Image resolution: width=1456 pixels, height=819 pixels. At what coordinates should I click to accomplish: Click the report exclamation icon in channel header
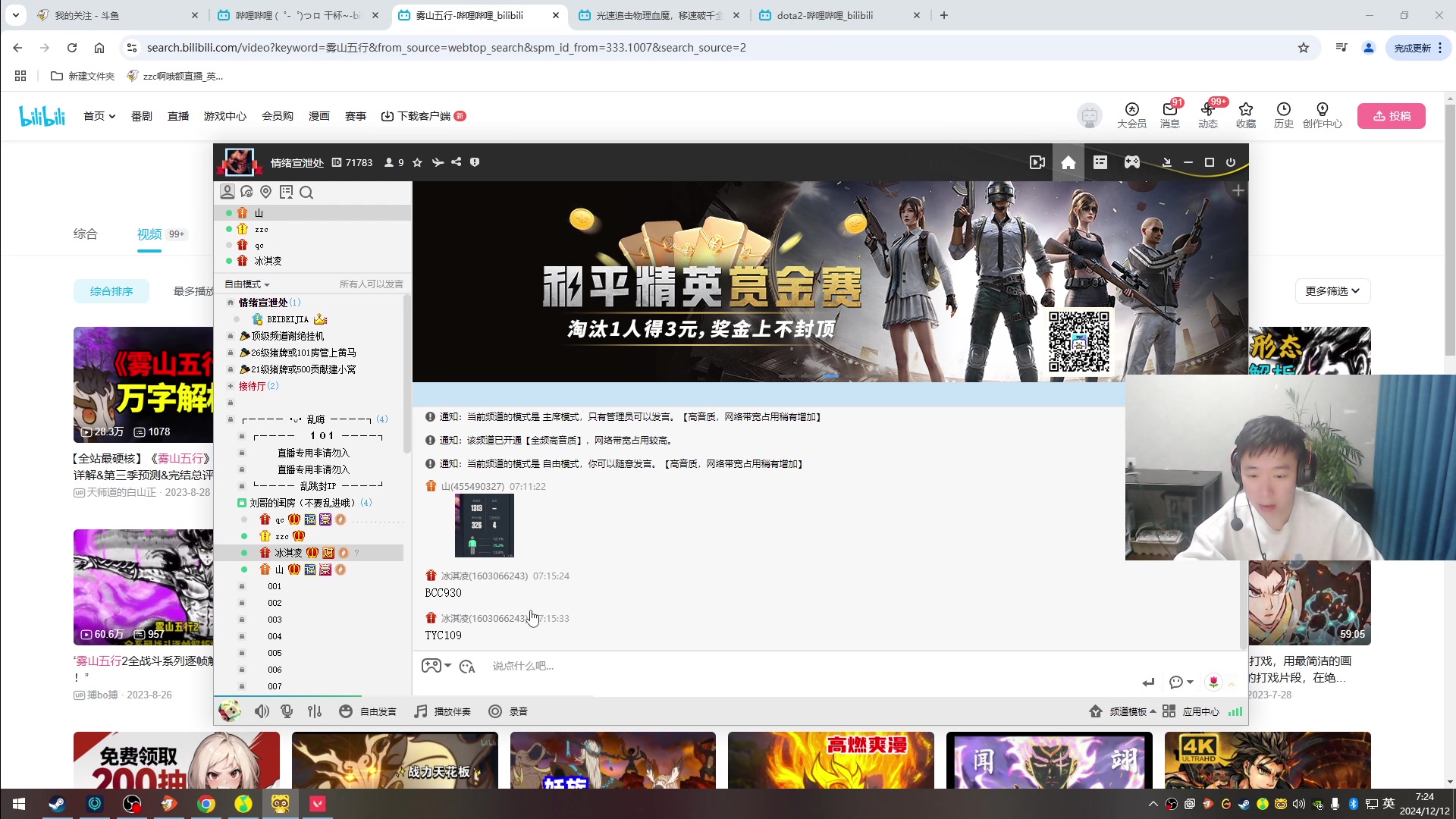[475, 162]
